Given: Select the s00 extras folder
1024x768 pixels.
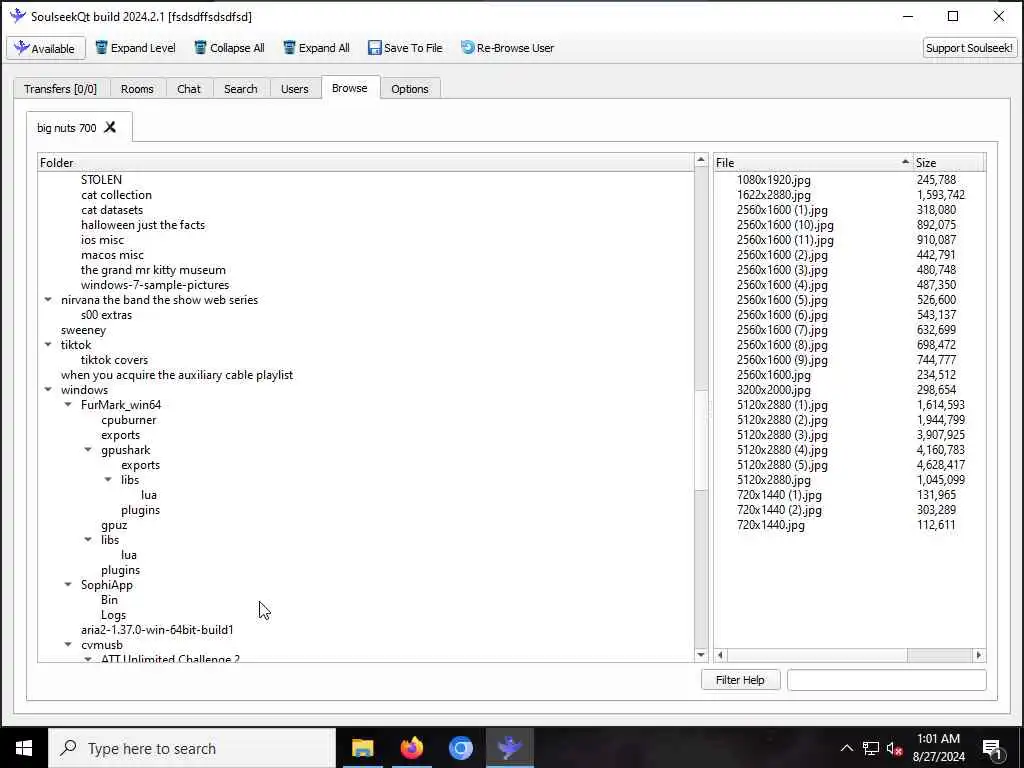Looking at the screenshot, I should [x=106, y=315].
